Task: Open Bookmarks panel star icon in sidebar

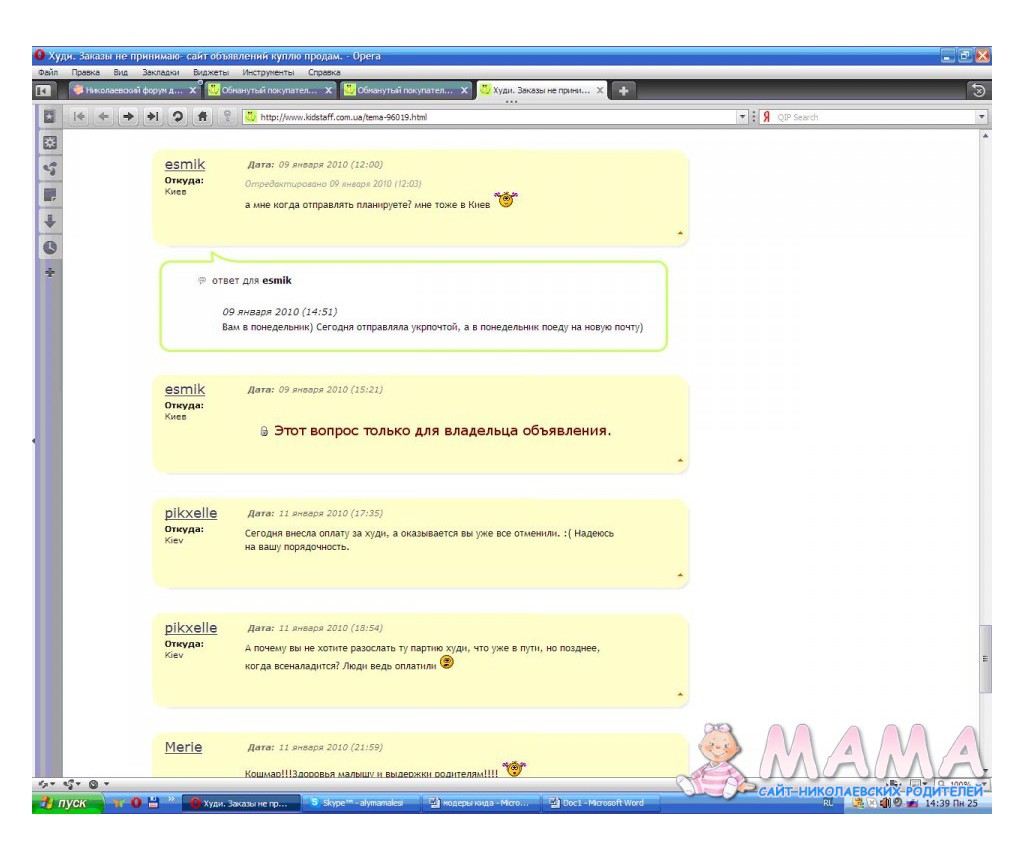Action: (x=49, y=117)
